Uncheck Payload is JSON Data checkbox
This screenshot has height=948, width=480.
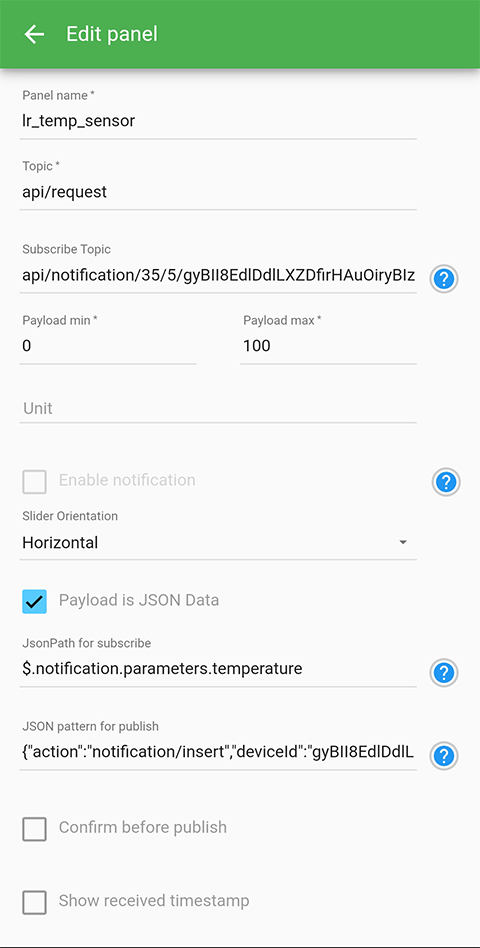click(x=34, y=602)
